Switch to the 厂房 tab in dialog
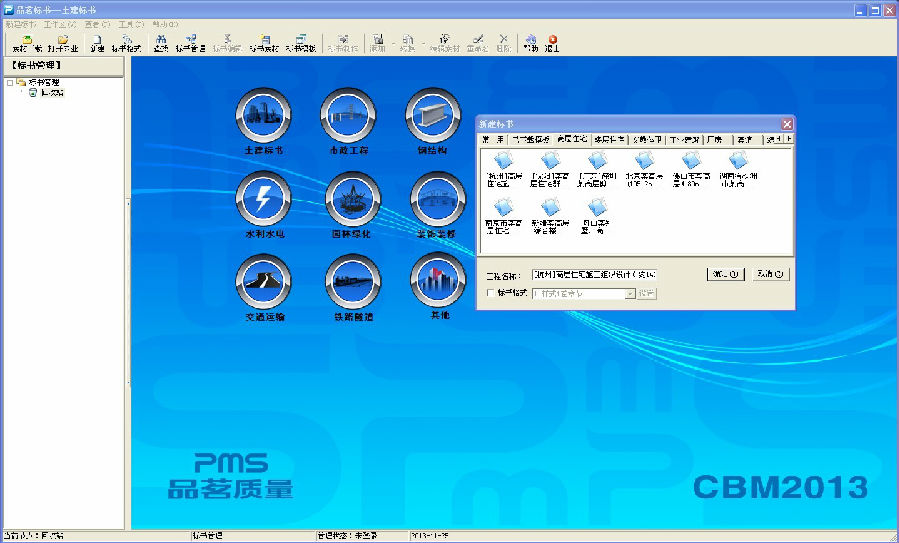The width and height of the screenshot is (899, 543). point(714,140)
